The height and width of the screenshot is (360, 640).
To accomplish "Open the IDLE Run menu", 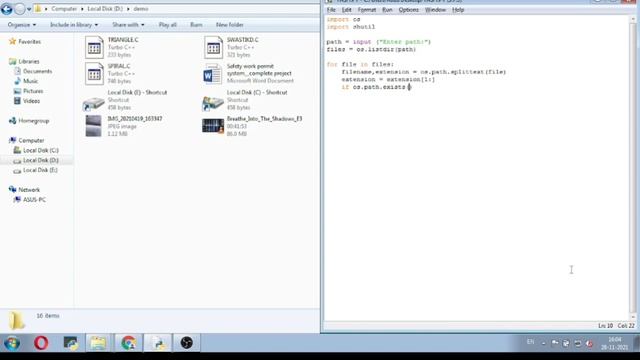I will pos(387,10).
